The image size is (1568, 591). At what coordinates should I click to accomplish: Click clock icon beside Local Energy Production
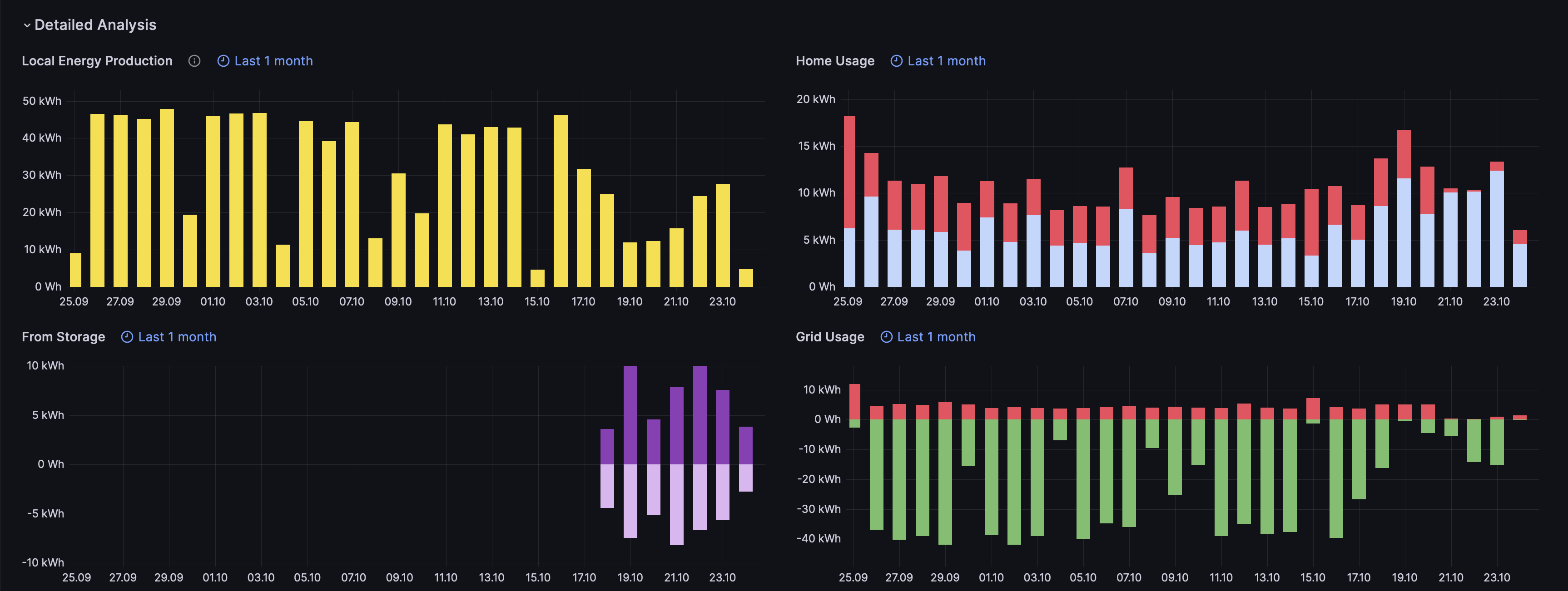click(223, 61)
